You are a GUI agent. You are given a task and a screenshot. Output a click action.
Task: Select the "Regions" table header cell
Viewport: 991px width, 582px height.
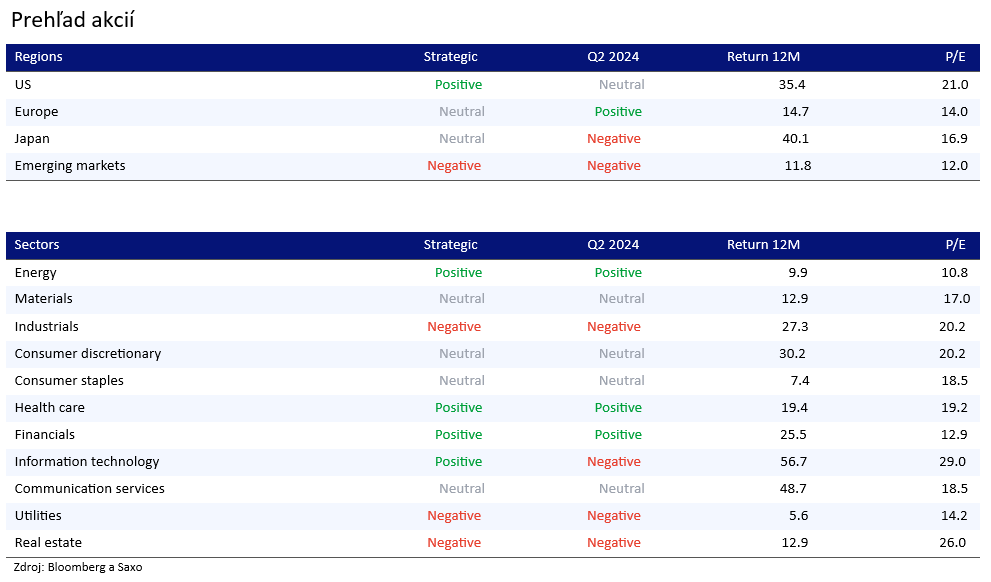38,57
